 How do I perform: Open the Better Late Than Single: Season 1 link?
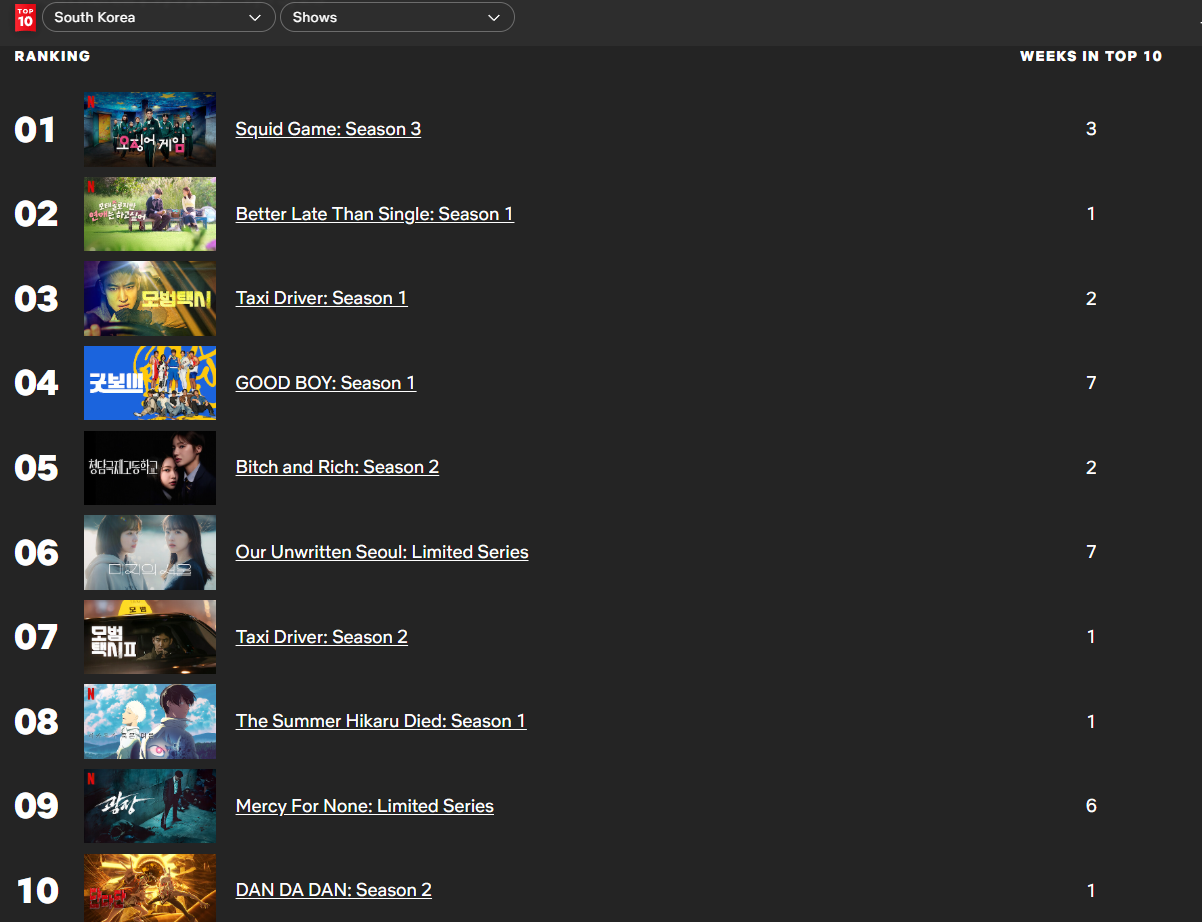point(375,214)
